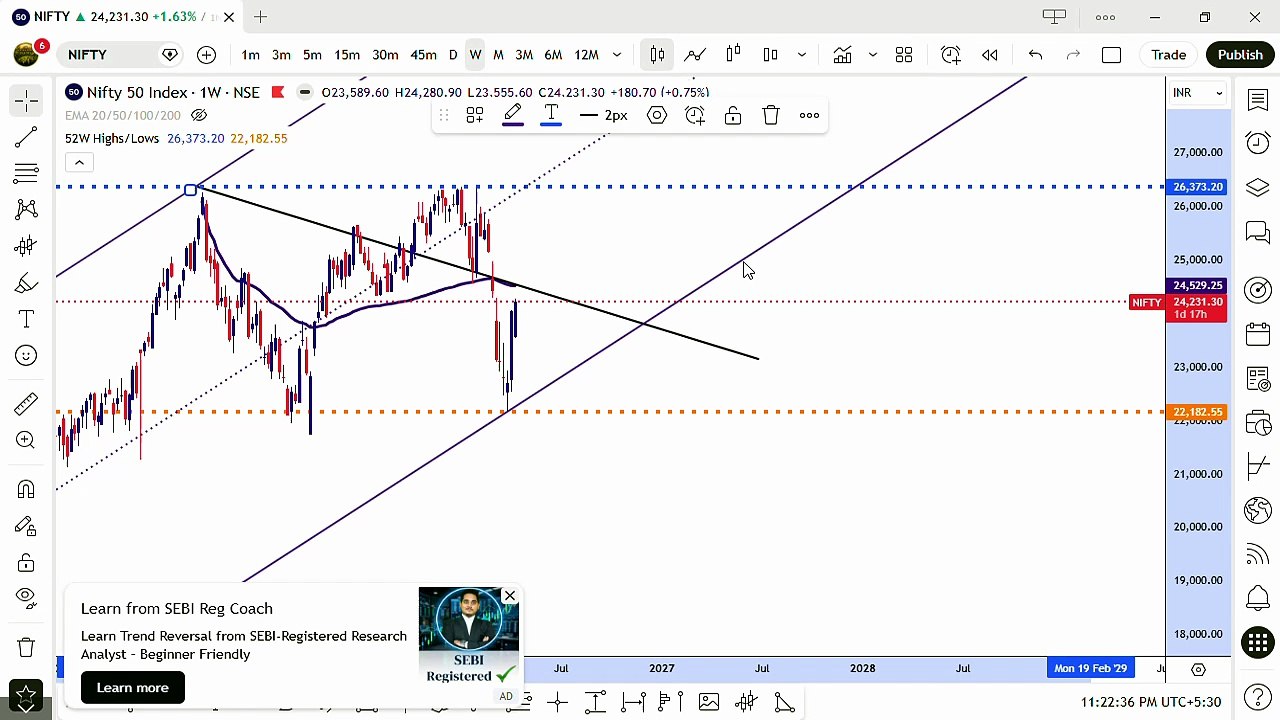Select the brush drawing tool
The height and width of the screenshot is (720, 1280).
tap(26, 283)
